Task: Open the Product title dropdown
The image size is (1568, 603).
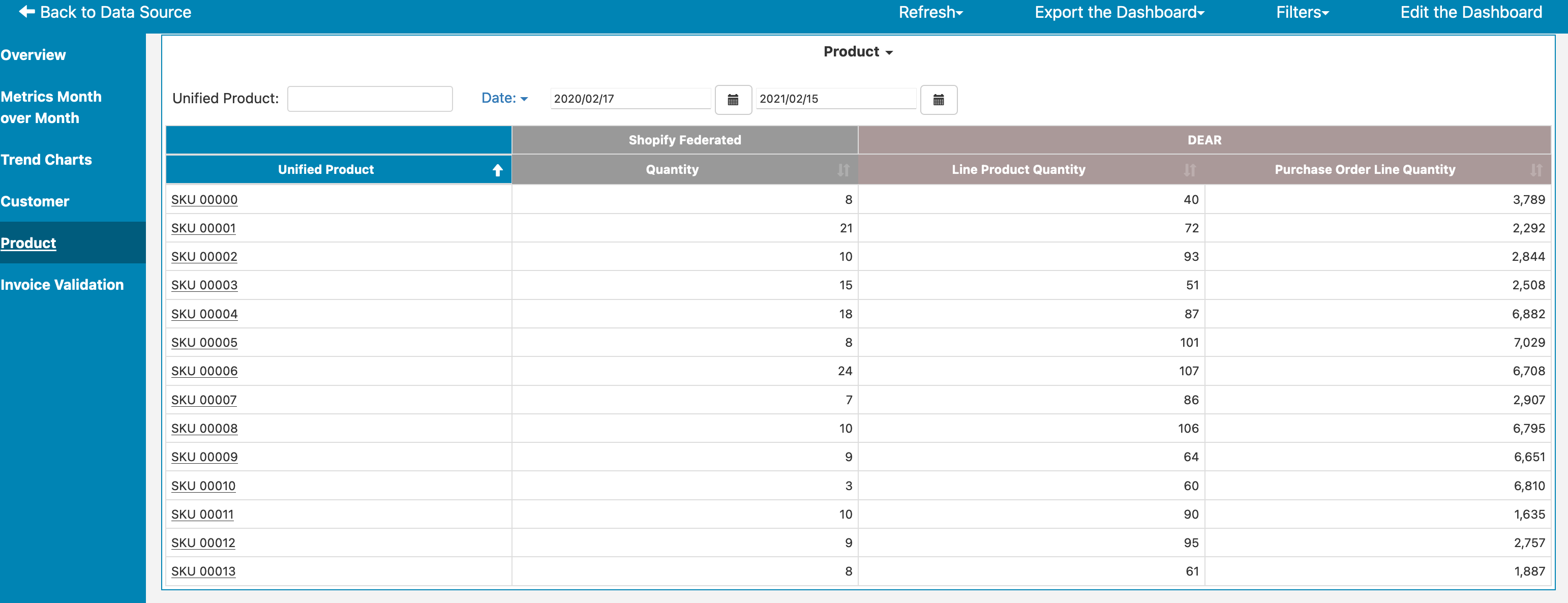Action: [858, 52]
